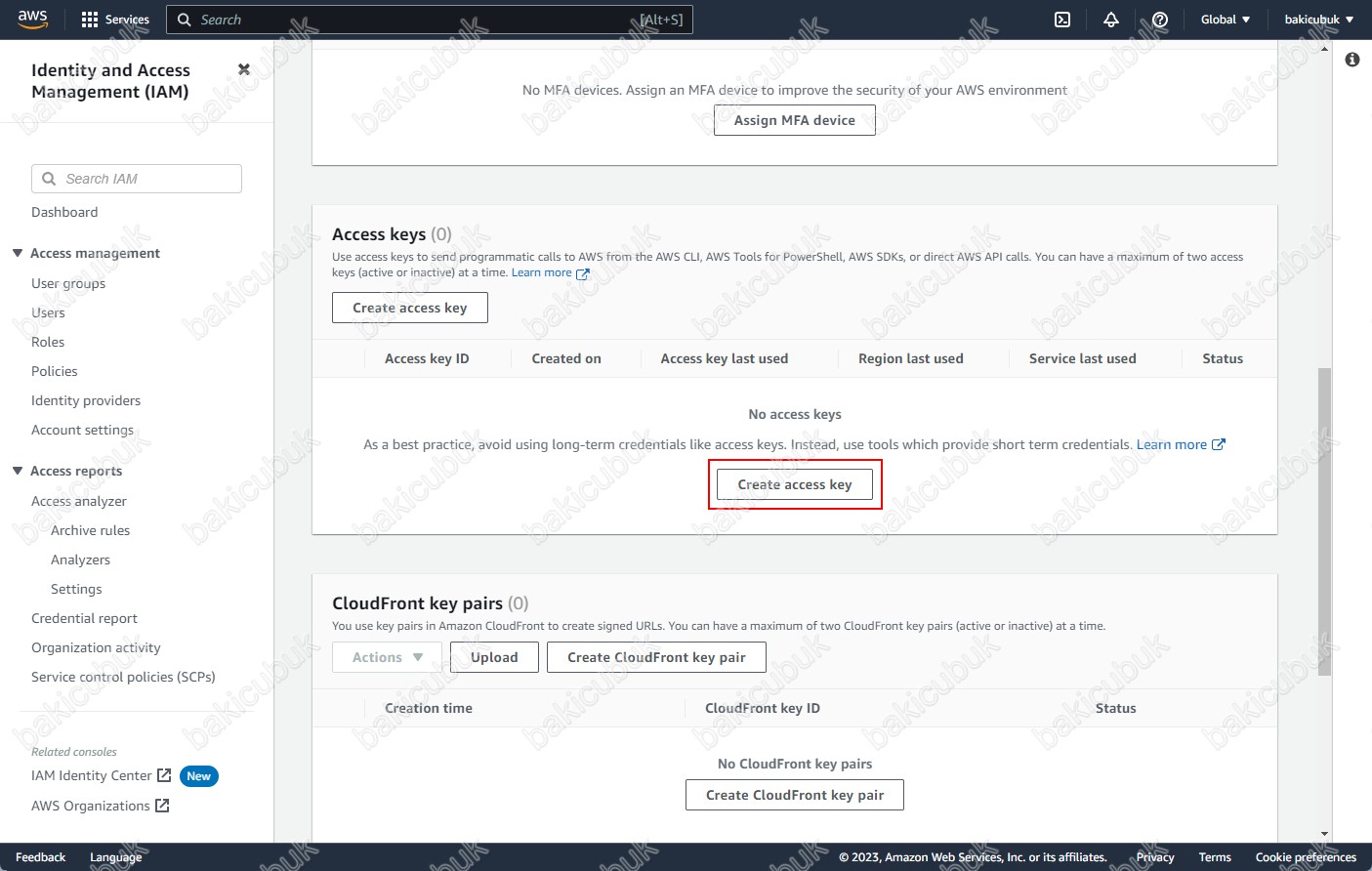Click the Access key last used header
The height and width of the screenshot is (871, 1372).
click(x=725, y=358)
